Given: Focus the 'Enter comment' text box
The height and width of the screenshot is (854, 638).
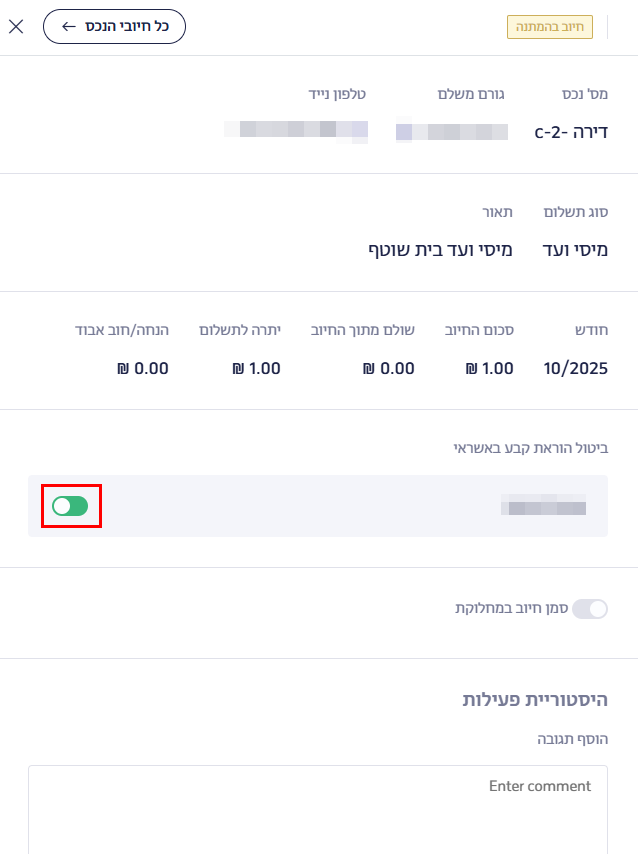Looking at the screenshot, I should [x=318, y=808].
